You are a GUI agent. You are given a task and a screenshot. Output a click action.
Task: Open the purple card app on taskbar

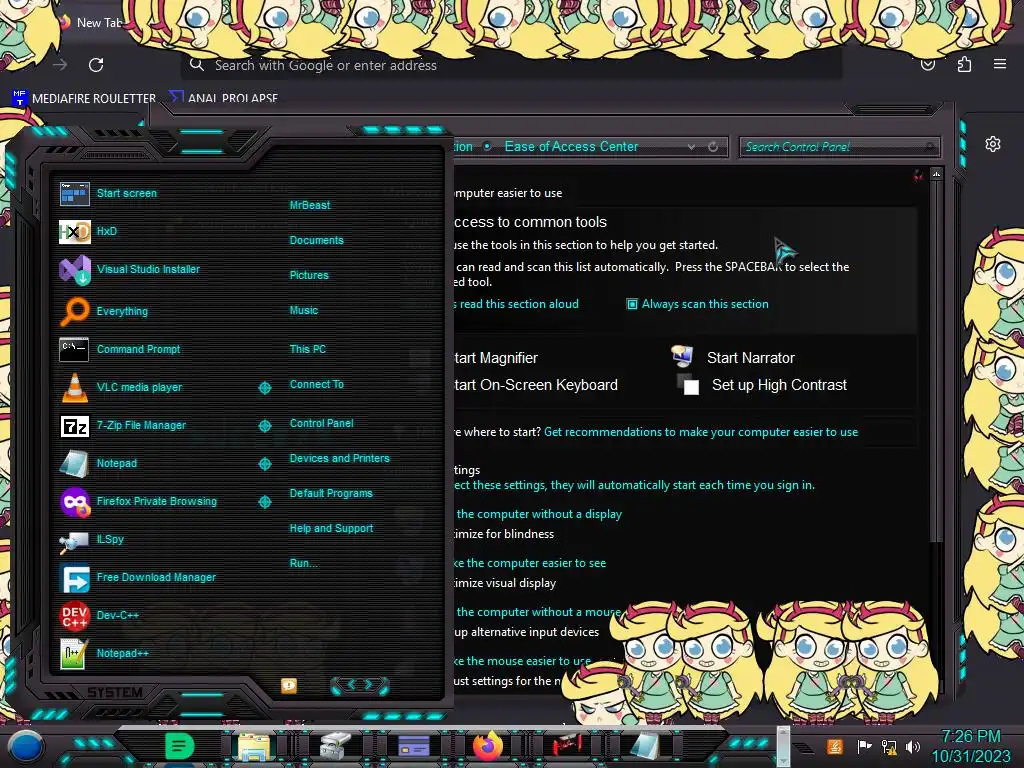413,746
